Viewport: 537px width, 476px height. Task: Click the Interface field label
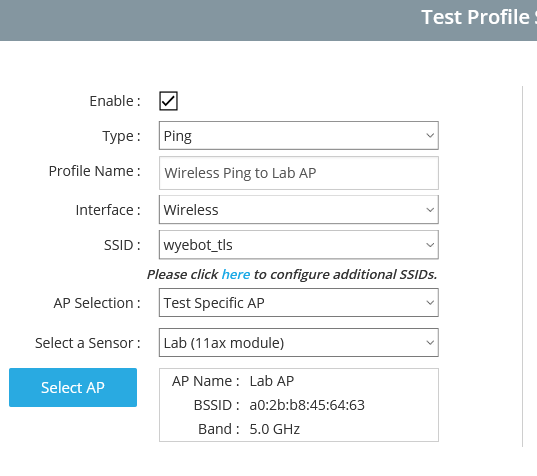(108, 210)
